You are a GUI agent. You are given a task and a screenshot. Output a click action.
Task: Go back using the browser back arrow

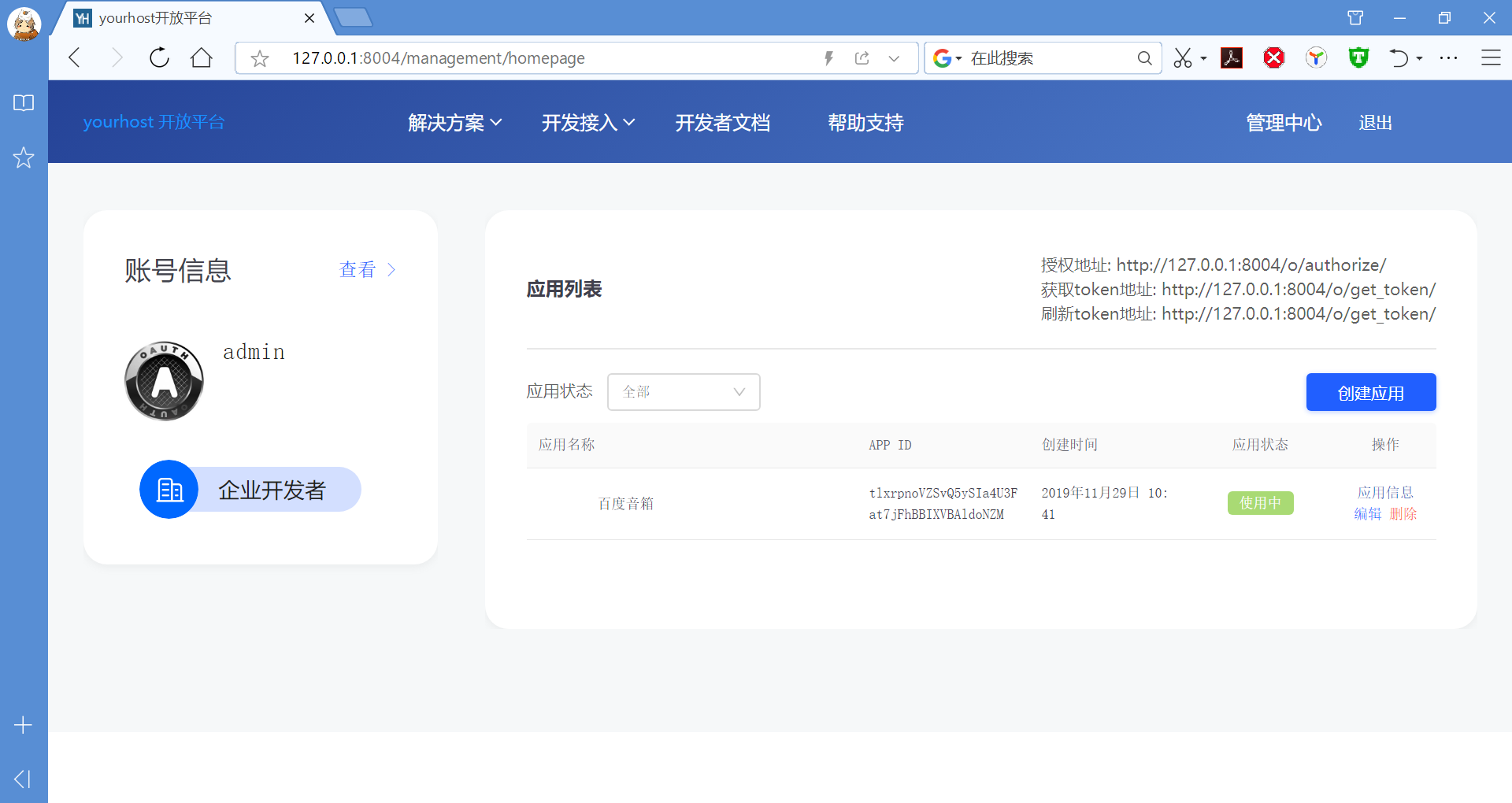[x=75, y=57]
